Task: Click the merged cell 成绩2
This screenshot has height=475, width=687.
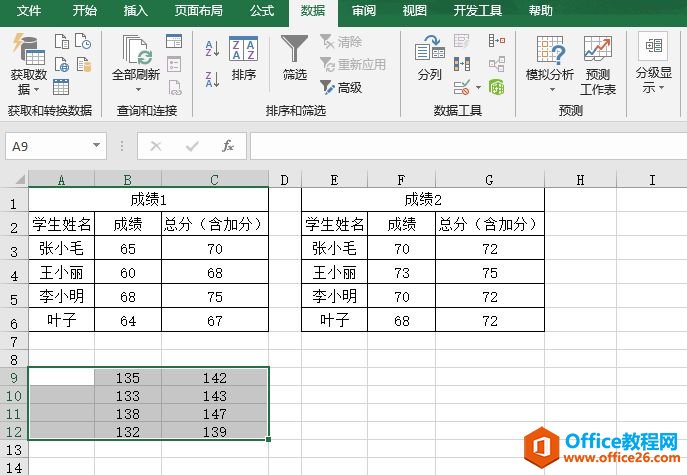Action: (x=423, y=200)
